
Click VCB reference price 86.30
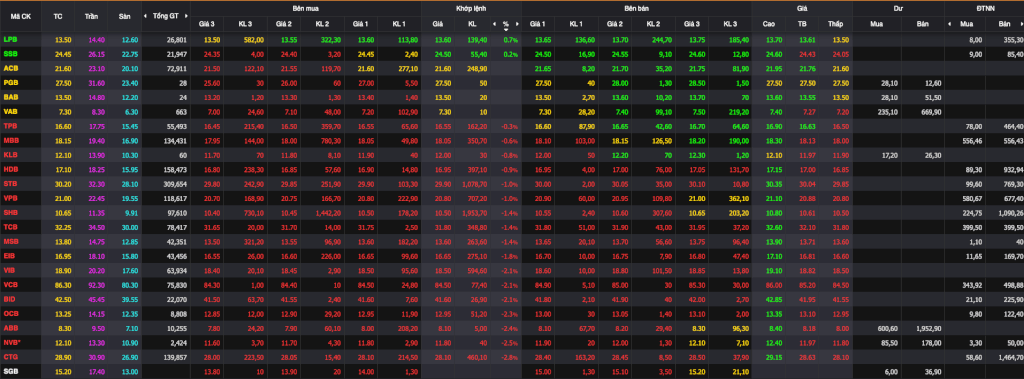(x=63, y=284)
